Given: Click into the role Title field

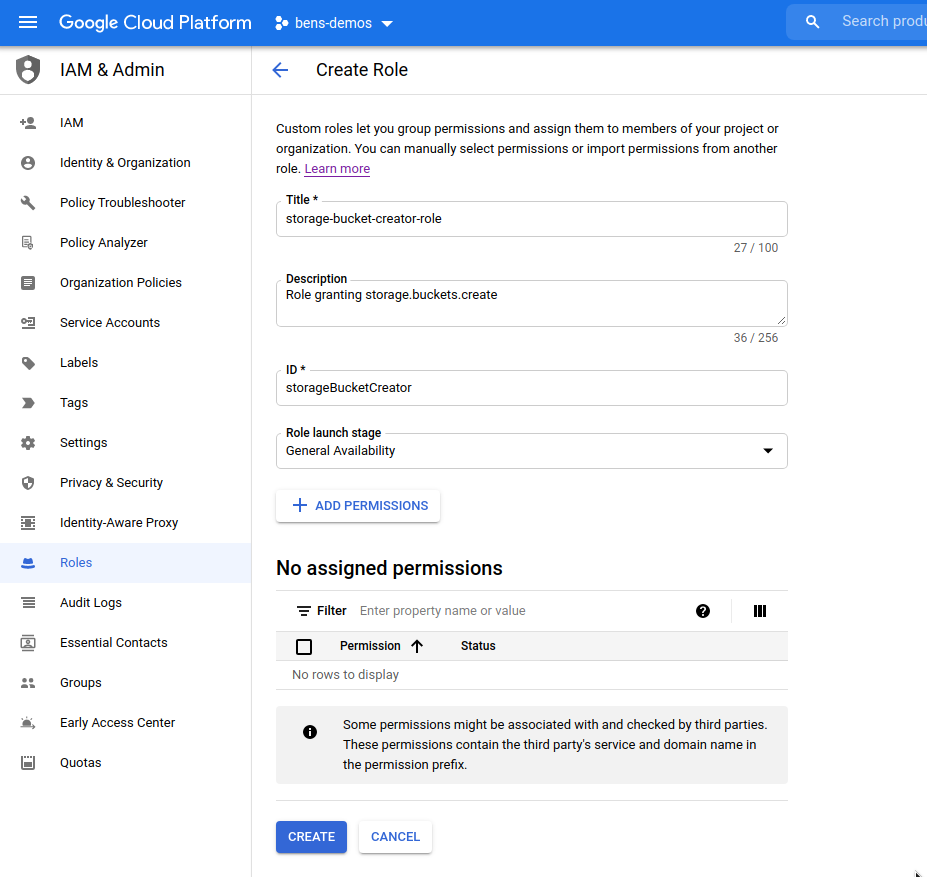Looking at the screenshot, I should click(x=531, y=219).
